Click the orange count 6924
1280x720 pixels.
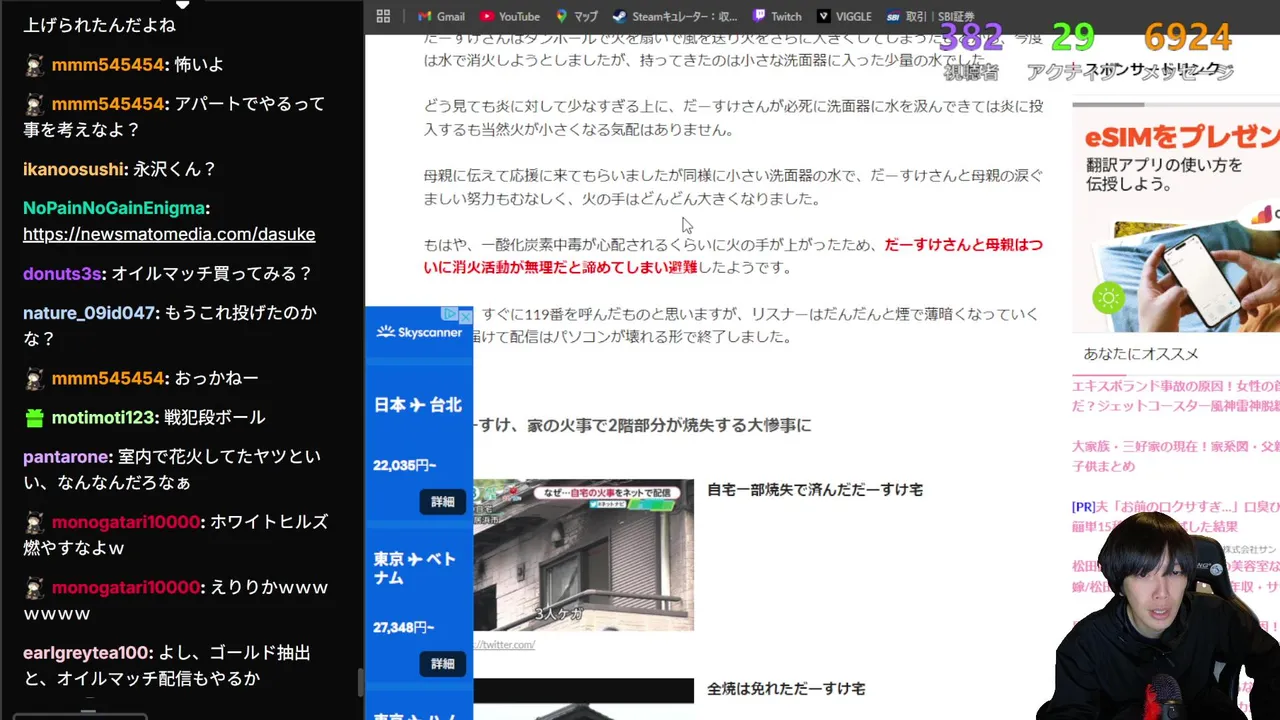tap(1187, 38)
